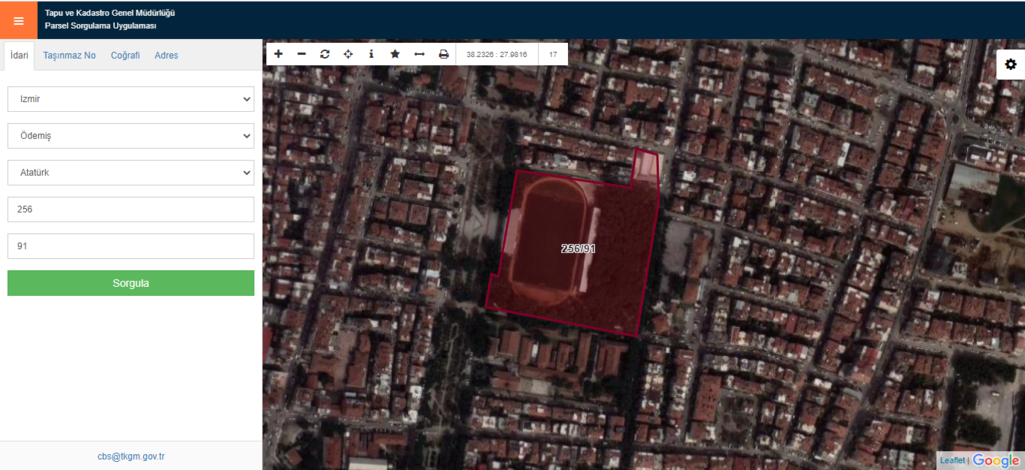Print the map with printer icon

tap(444, 54)
